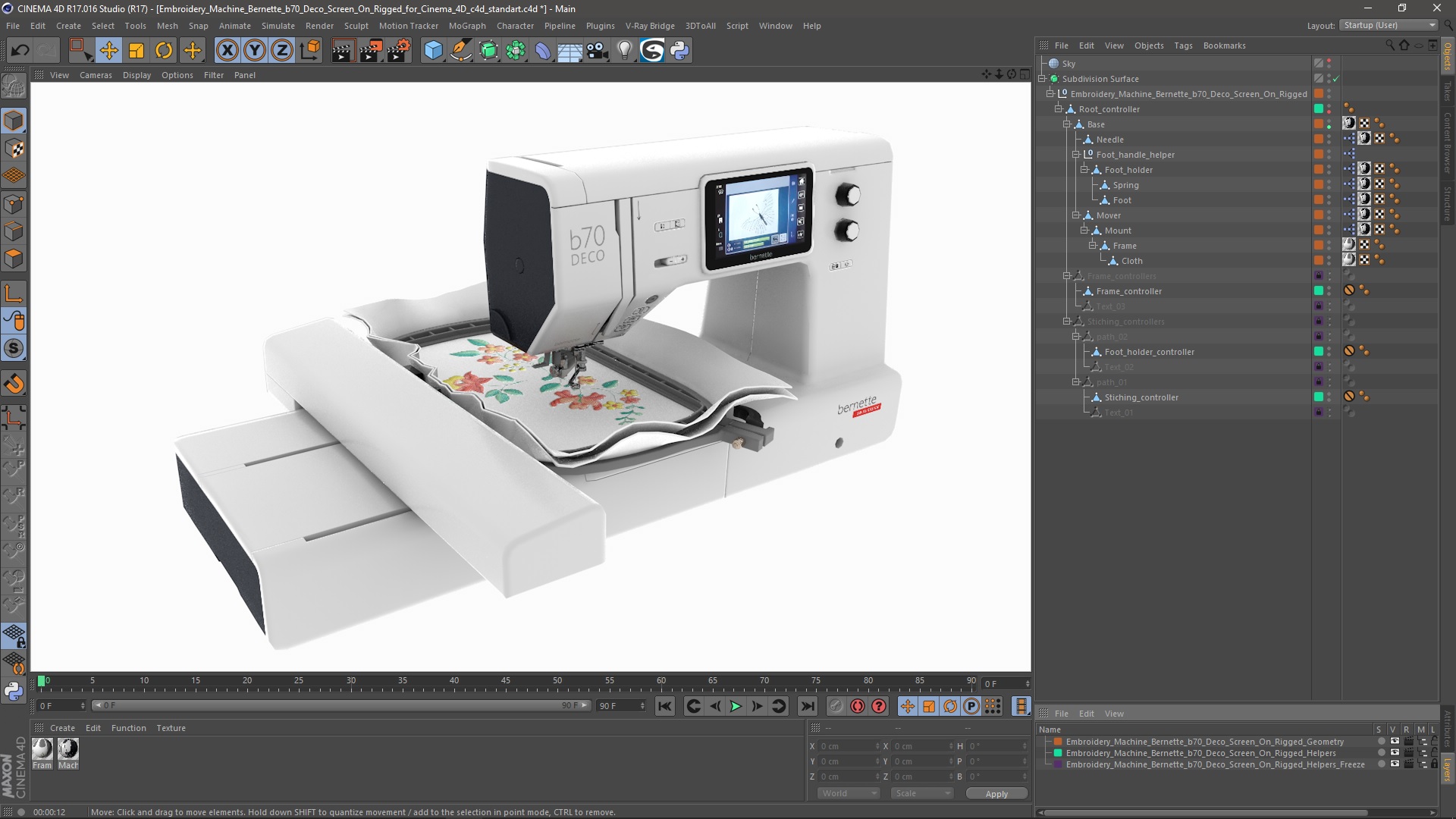The image size is (1456, 819).
Task: Toggle visibility dots for Cloth object
Action: tap(1329, 261)
